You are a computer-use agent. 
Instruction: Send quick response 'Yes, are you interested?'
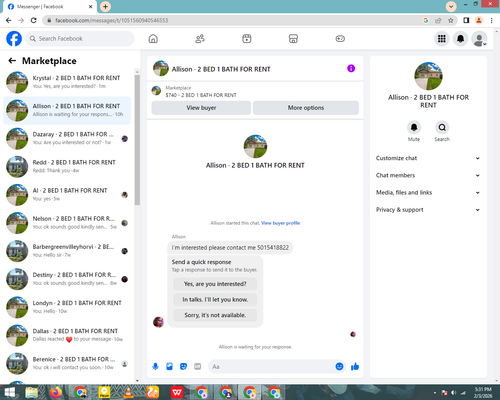(215, 284)
